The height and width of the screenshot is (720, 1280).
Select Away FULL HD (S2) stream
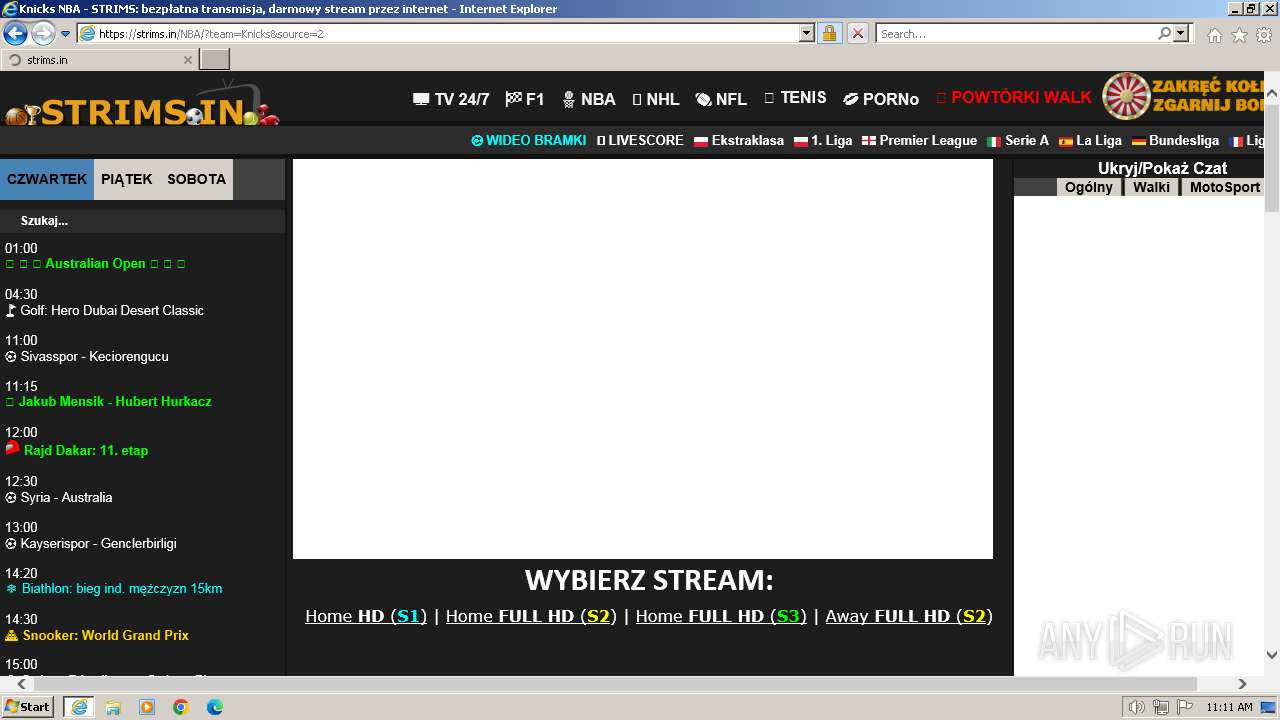pyautogui.click(x=909, y=616)
